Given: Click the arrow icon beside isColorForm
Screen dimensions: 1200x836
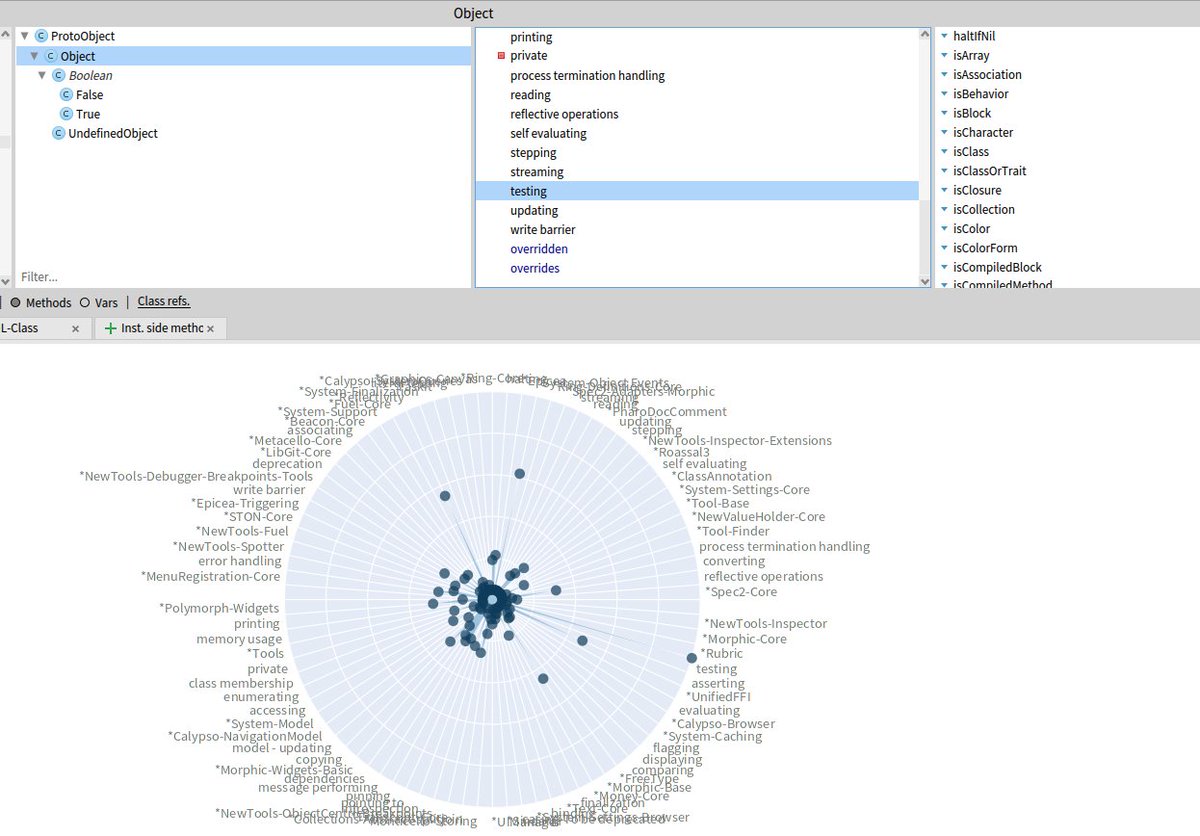Looking at the screenshot, I should (944, 248).
